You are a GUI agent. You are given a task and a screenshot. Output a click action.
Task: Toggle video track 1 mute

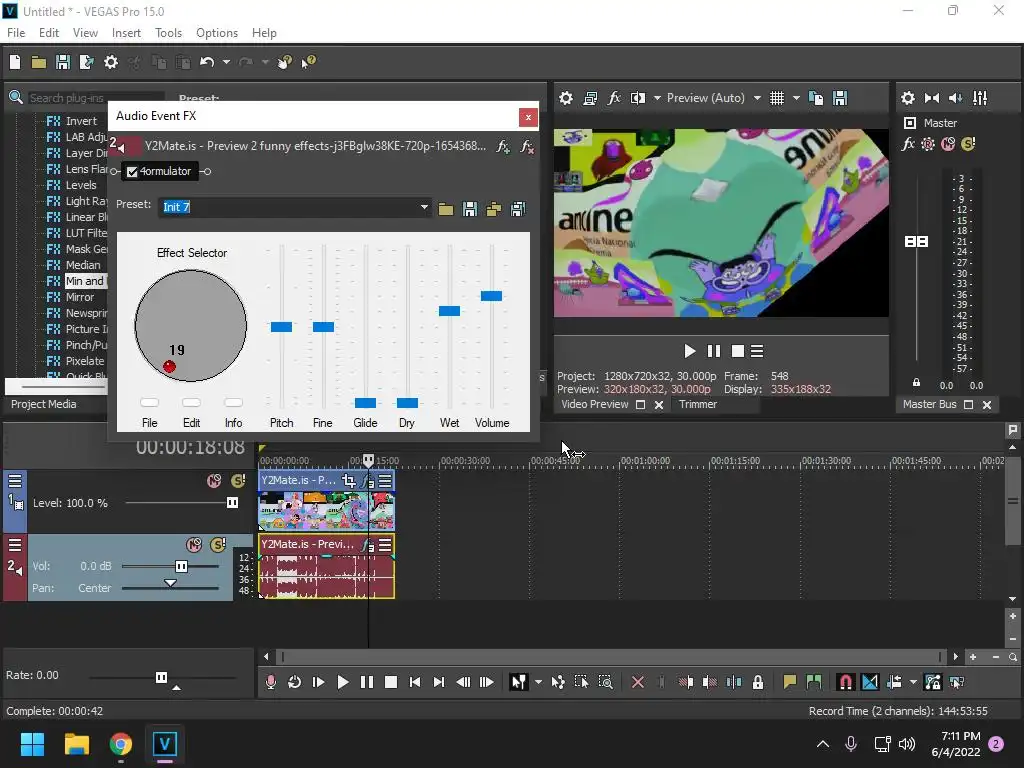214,481
